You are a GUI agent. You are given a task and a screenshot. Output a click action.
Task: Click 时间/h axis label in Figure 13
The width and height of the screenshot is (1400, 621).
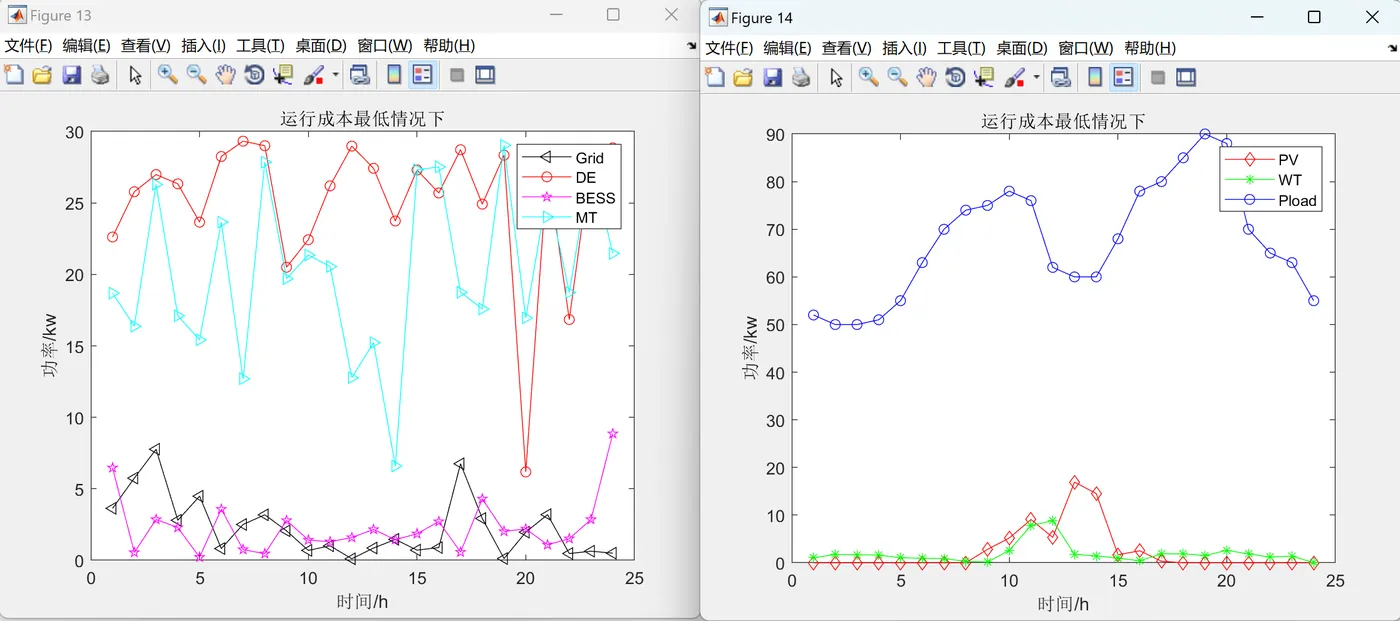[x=362, y=600]
